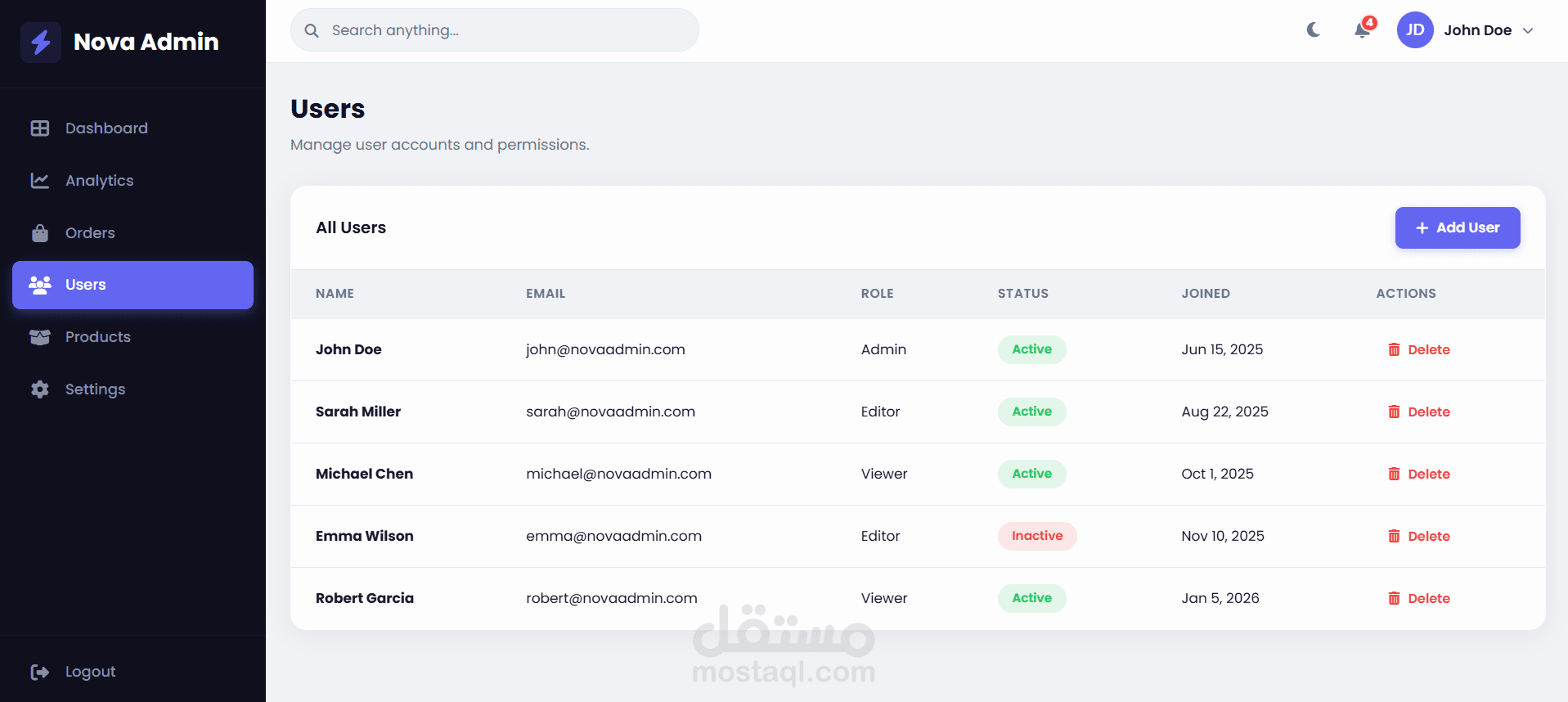Click the Active badge for Robert Garcia

pos(1031,598)
